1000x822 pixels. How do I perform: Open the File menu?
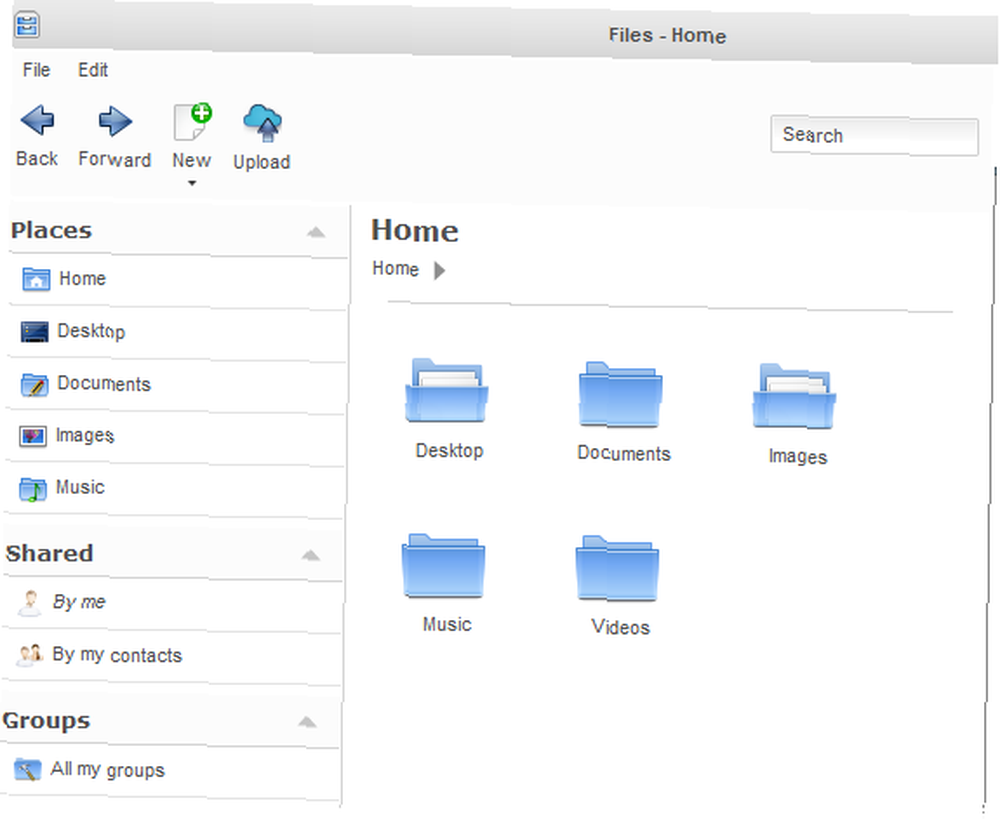[36, 70]
